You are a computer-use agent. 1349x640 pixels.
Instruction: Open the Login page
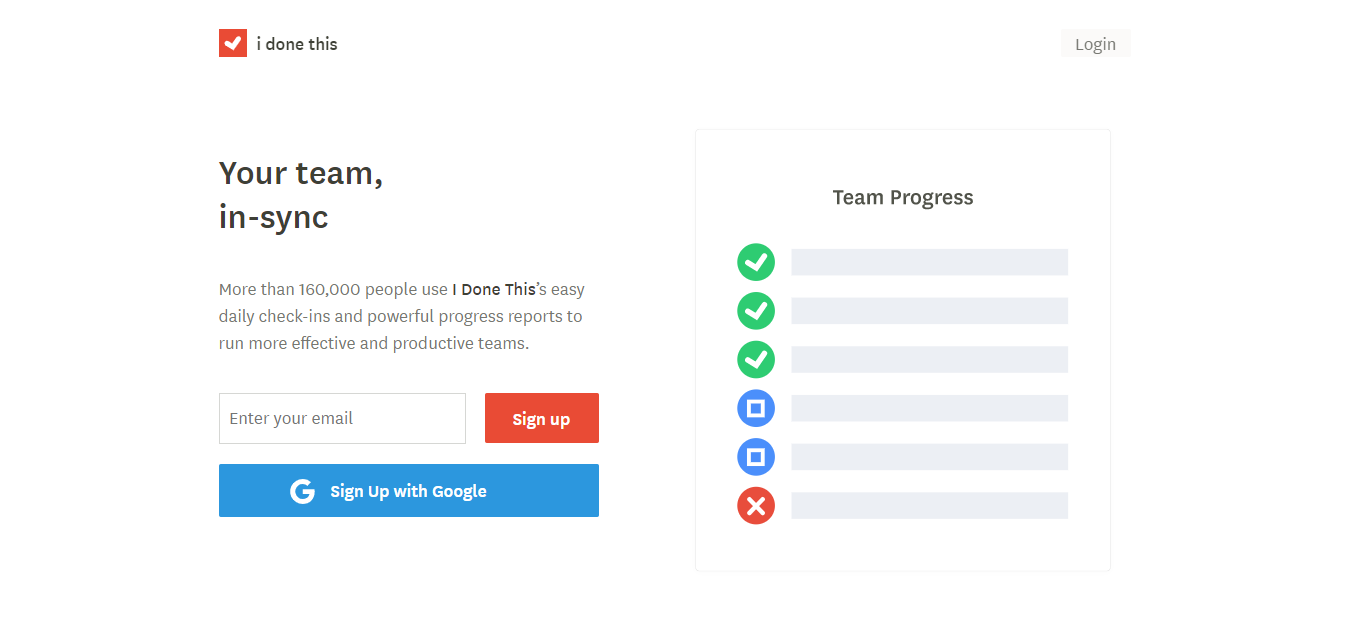(x=1095, y=44)
